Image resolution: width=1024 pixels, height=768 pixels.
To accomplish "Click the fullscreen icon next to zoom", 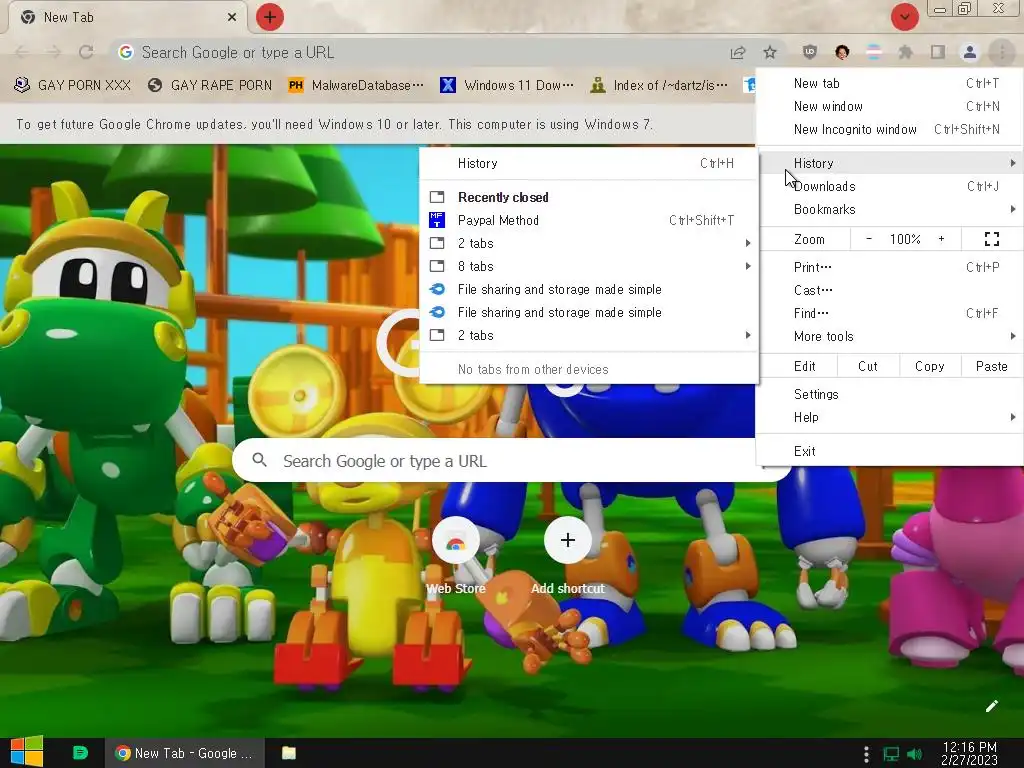I will coord(991,239).
